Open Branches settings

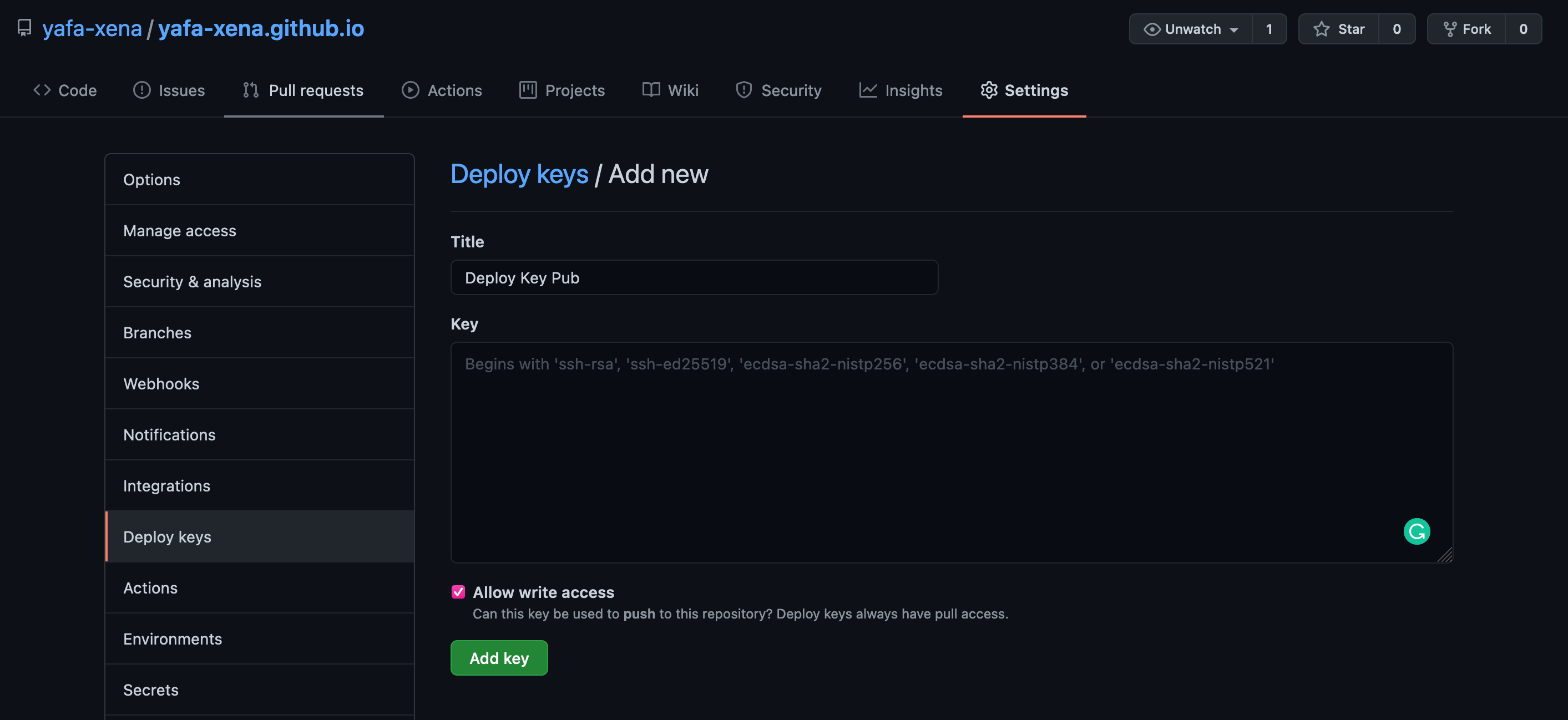(260, 333)
